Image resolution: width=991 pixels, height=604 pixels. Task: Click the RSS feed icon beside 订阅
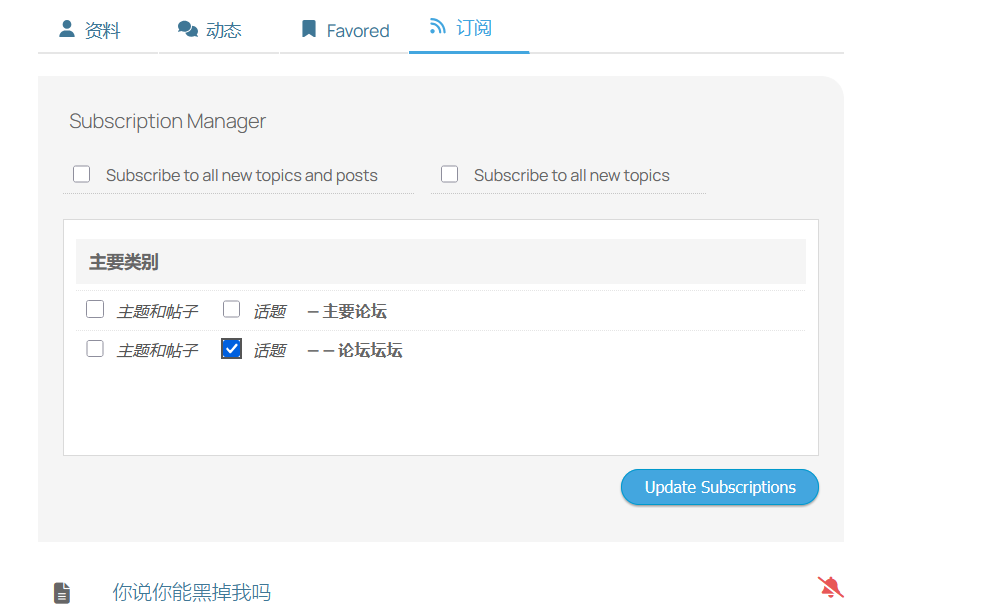437,27
